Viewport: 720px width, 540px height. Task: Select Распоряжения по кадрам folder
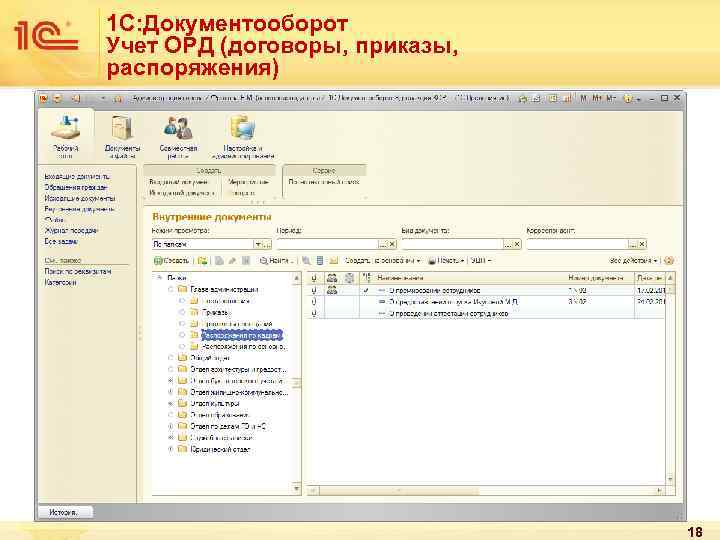(241, 335)
